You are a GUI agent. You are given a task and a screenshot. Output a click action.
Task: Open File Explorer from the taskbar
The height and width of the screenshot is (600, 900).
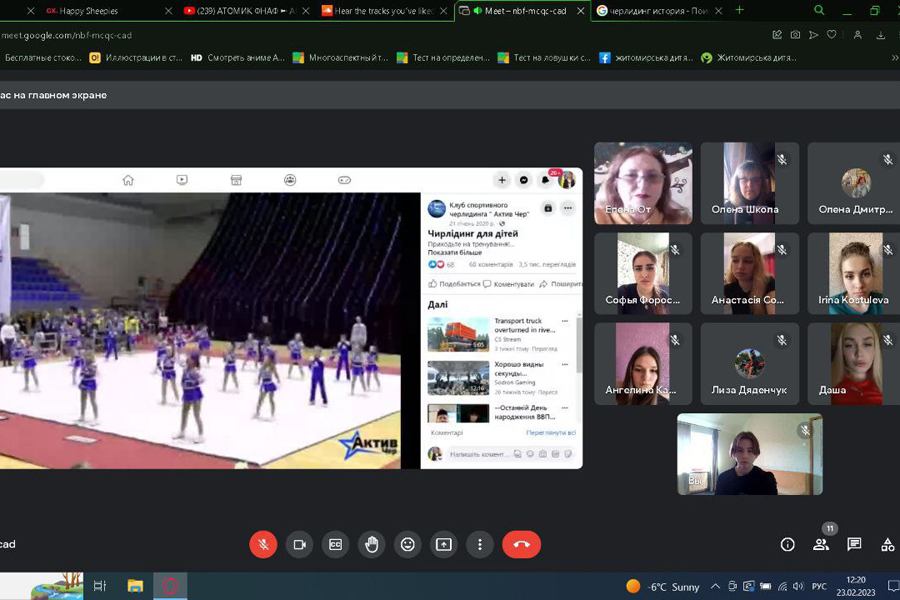135,586
